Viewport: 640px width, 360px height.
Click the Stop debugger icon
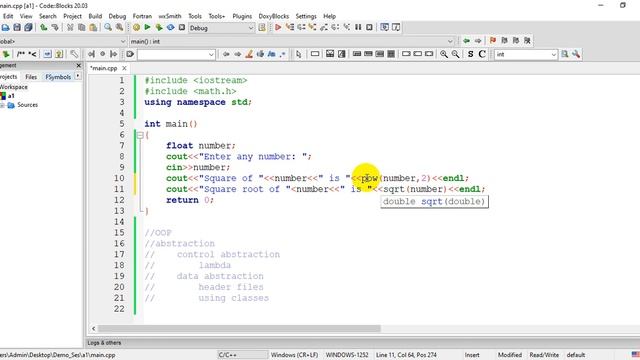point(369,27)
